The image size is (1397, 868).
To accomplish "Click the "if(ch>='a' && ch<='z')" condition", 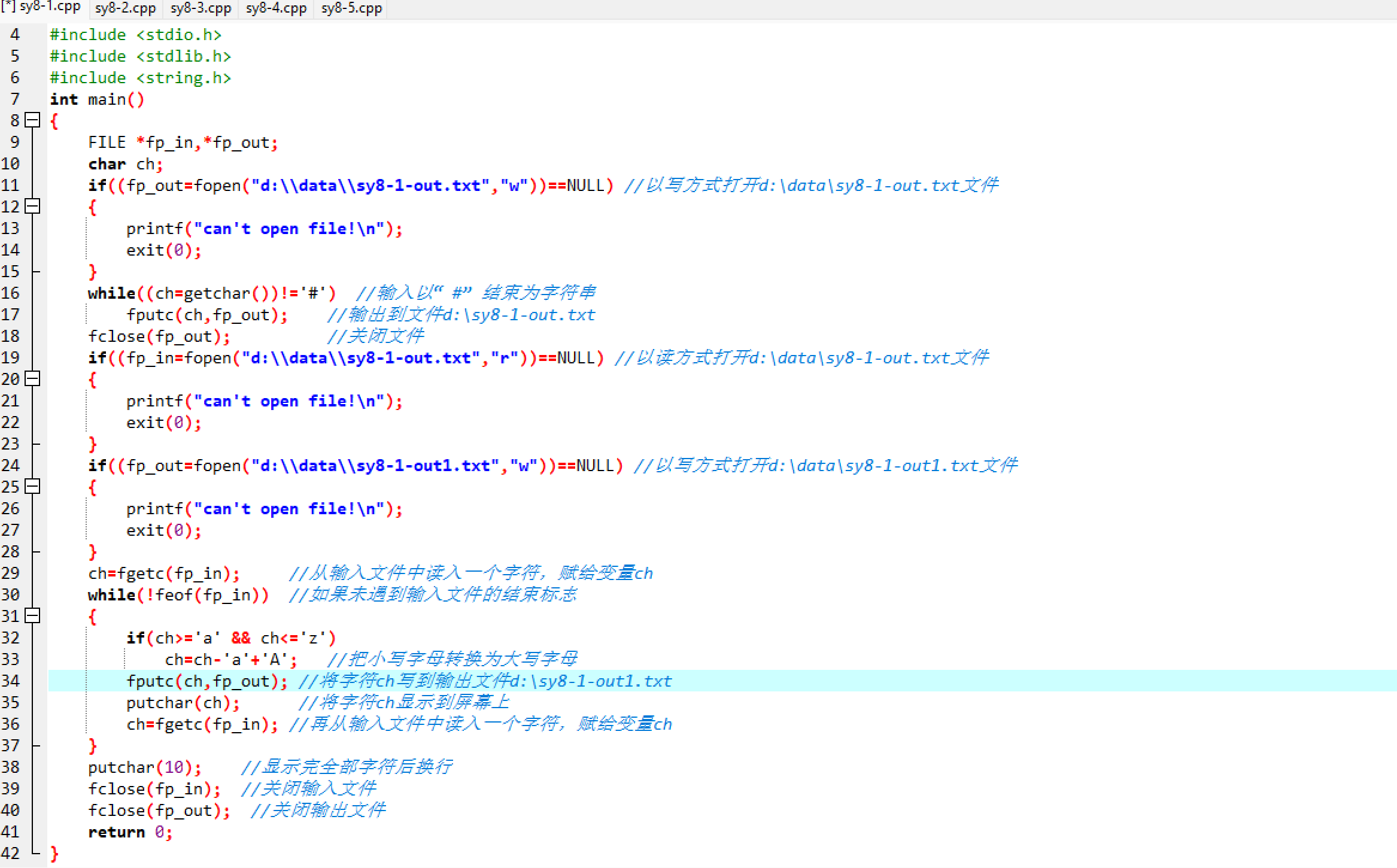I will (x=232, y=638).
